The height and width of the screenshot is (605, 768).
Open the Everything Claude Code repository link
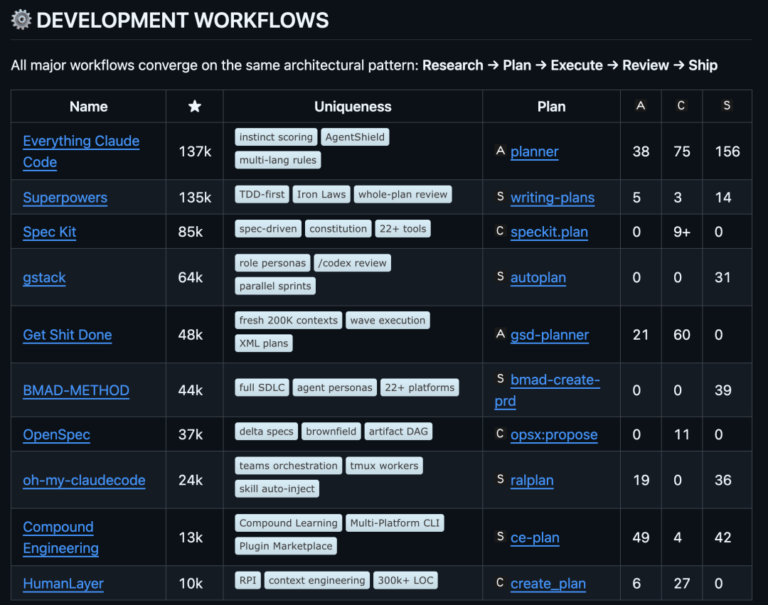[81, 151]
